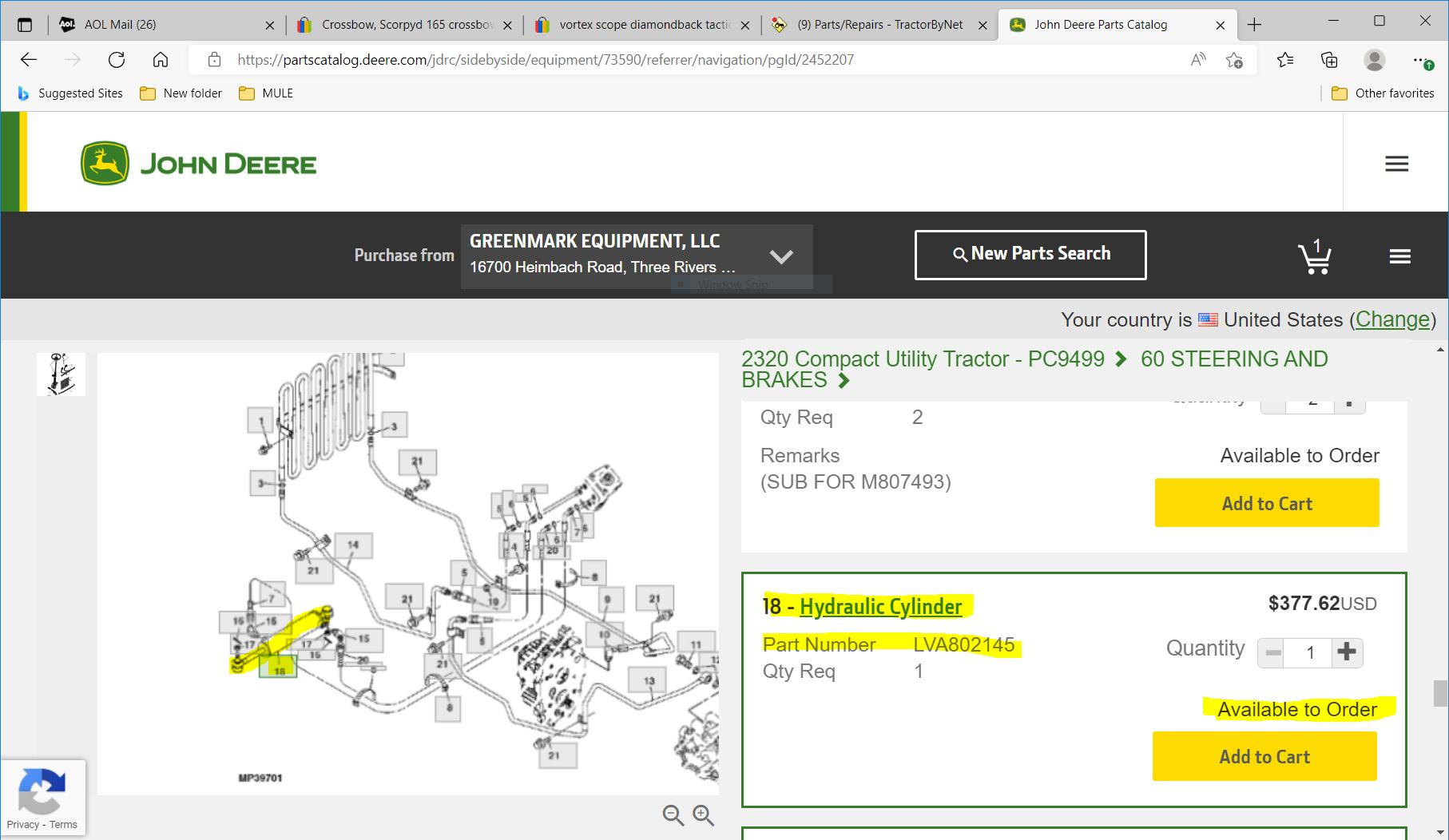
Task: Expand the 60 Steering and Brakes breadcrumb
Action: tap(844, 381)
